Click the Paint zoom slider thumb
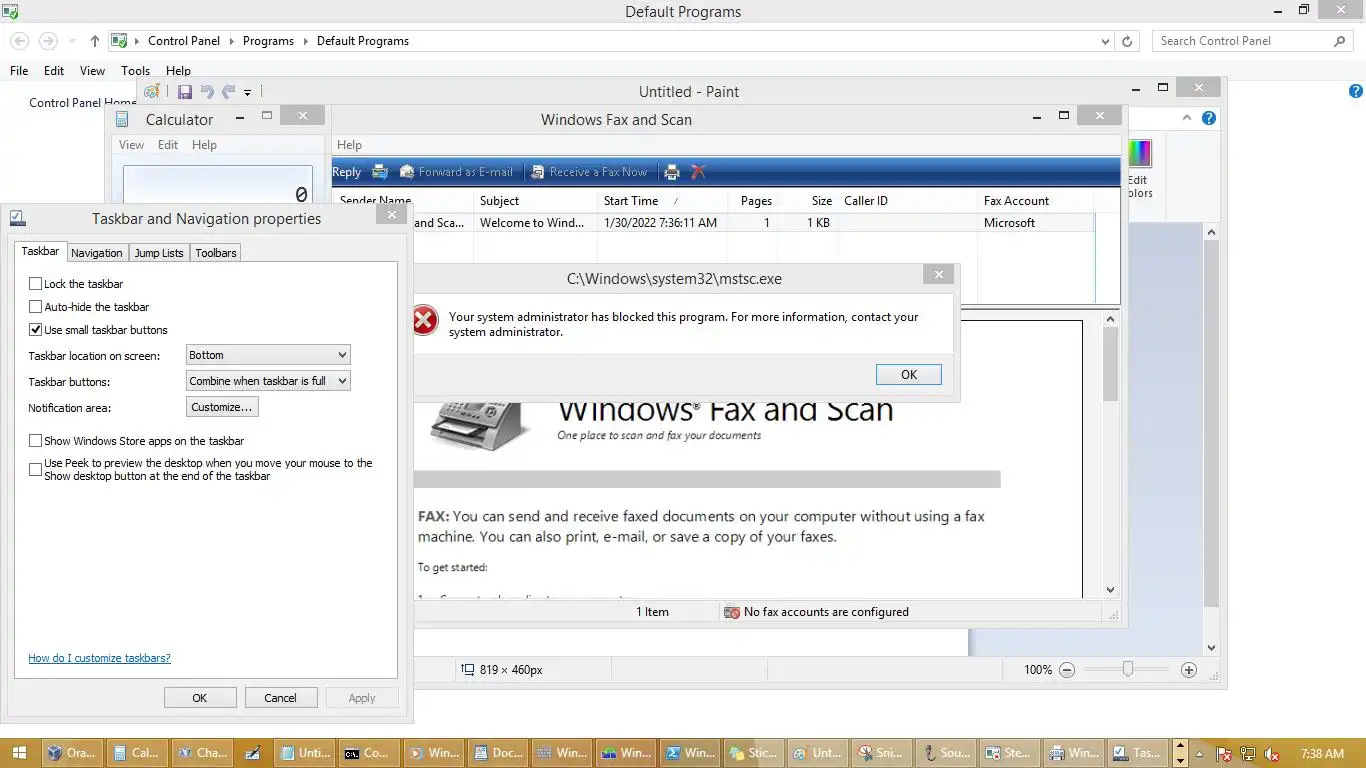The width and height of the screenshot is (1366, 768). tap(1128, 669)
